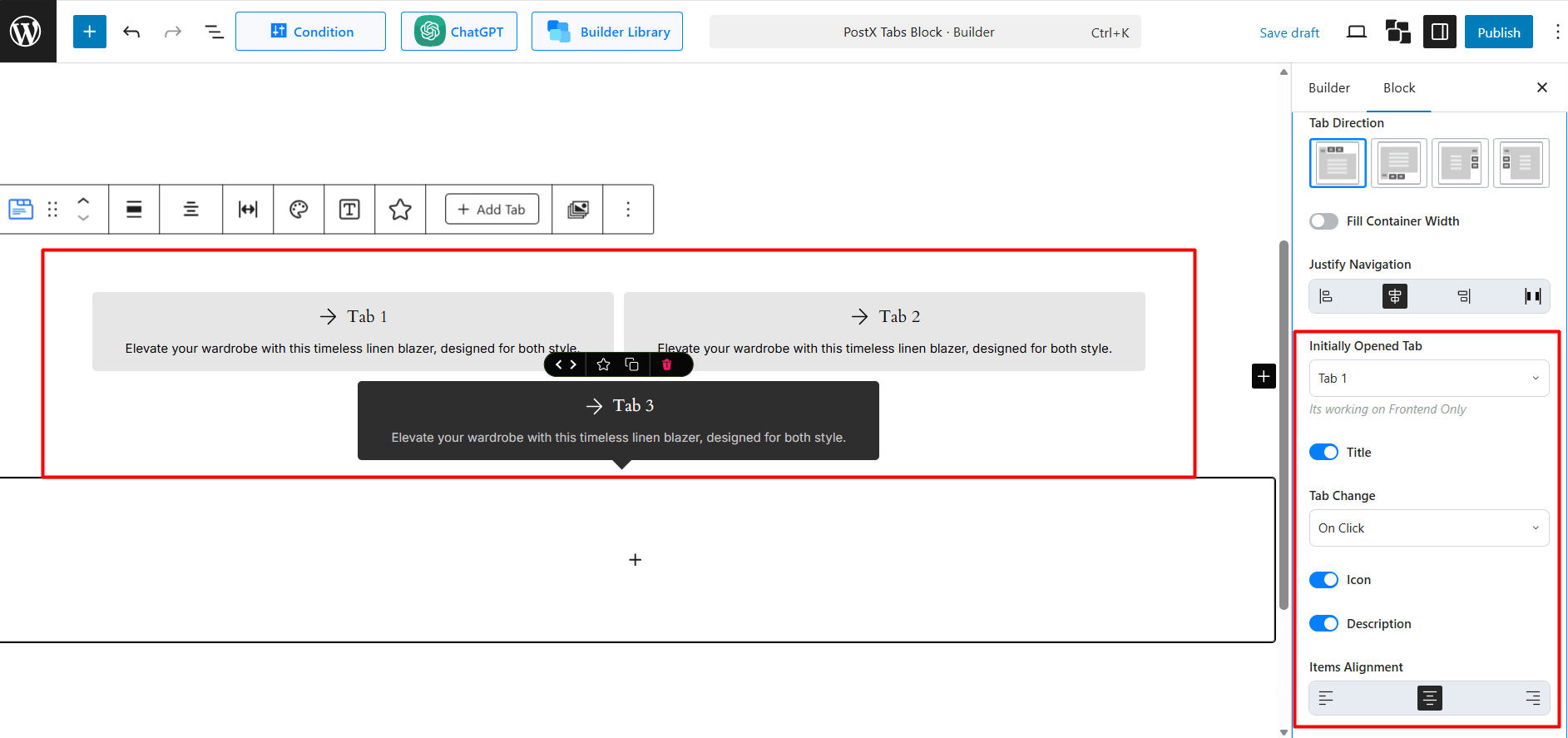Redo the undone action

coord(172,32)
